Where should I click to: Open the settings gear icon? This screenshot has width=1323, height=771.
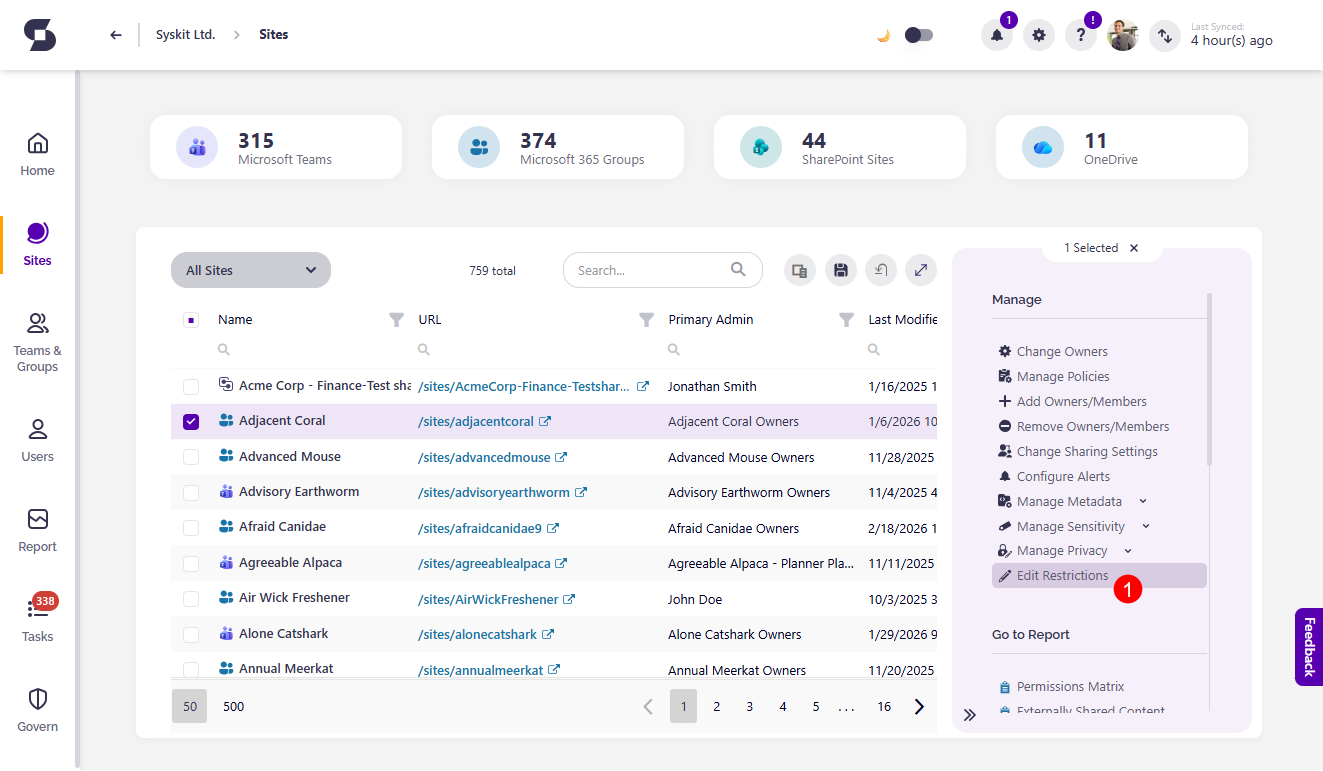pyautogui.click(x=1039, y=36)
